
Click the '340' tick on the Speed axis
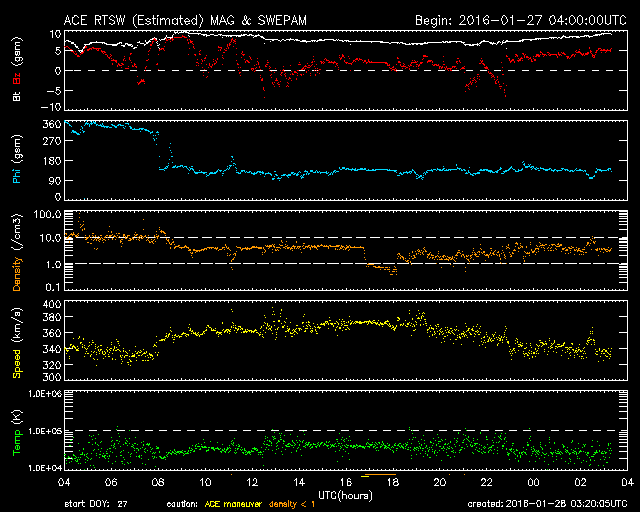[x=52, y=349]
